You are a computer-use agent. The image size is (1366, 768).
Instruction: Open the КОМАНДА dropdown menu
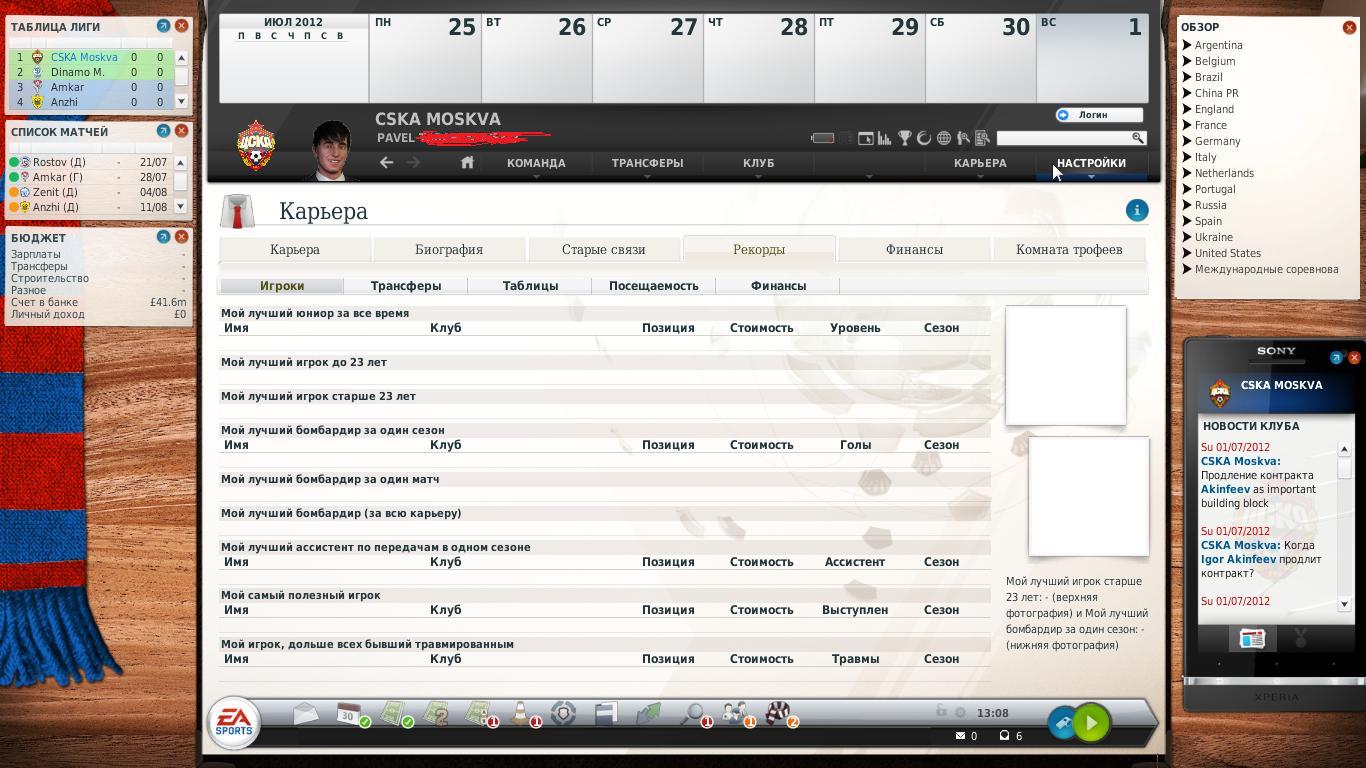tap(536, 163)
